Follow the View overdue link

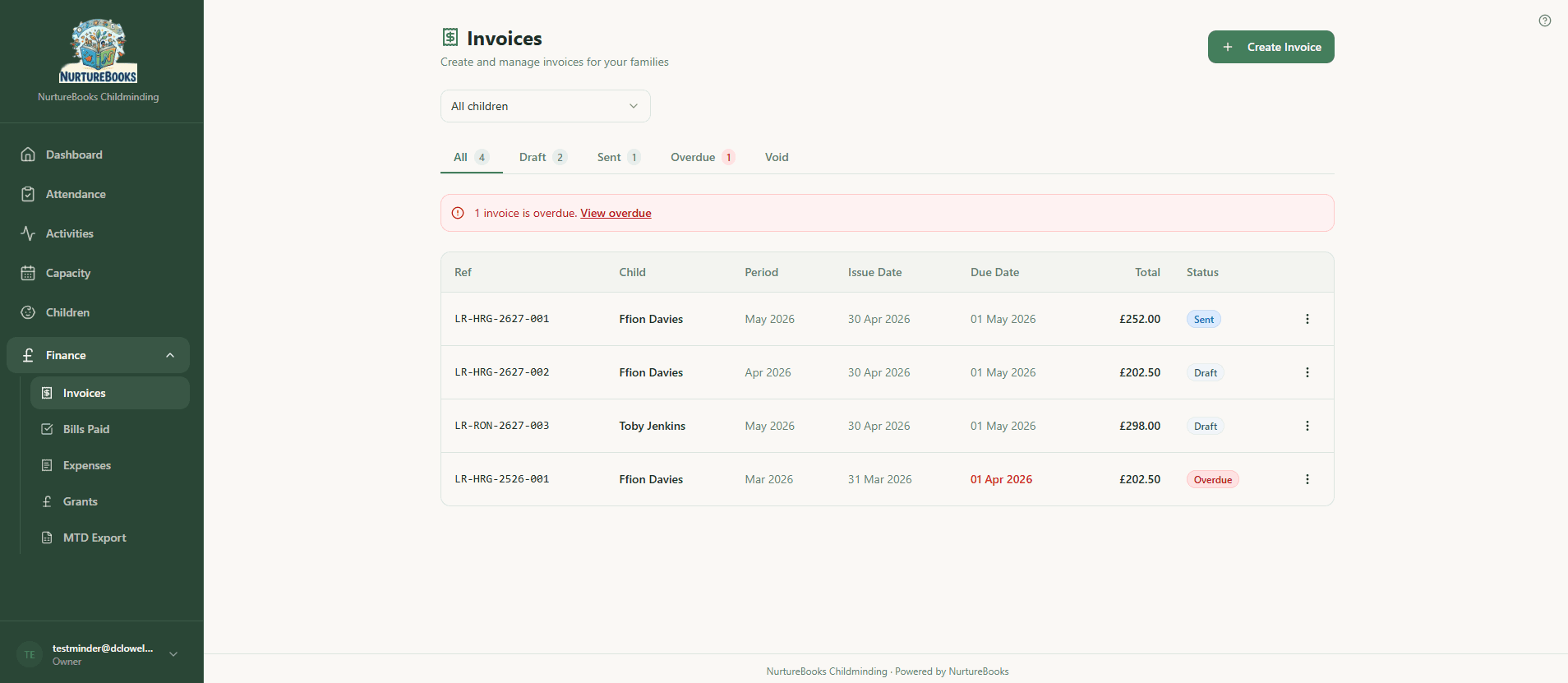coord(616,213)
